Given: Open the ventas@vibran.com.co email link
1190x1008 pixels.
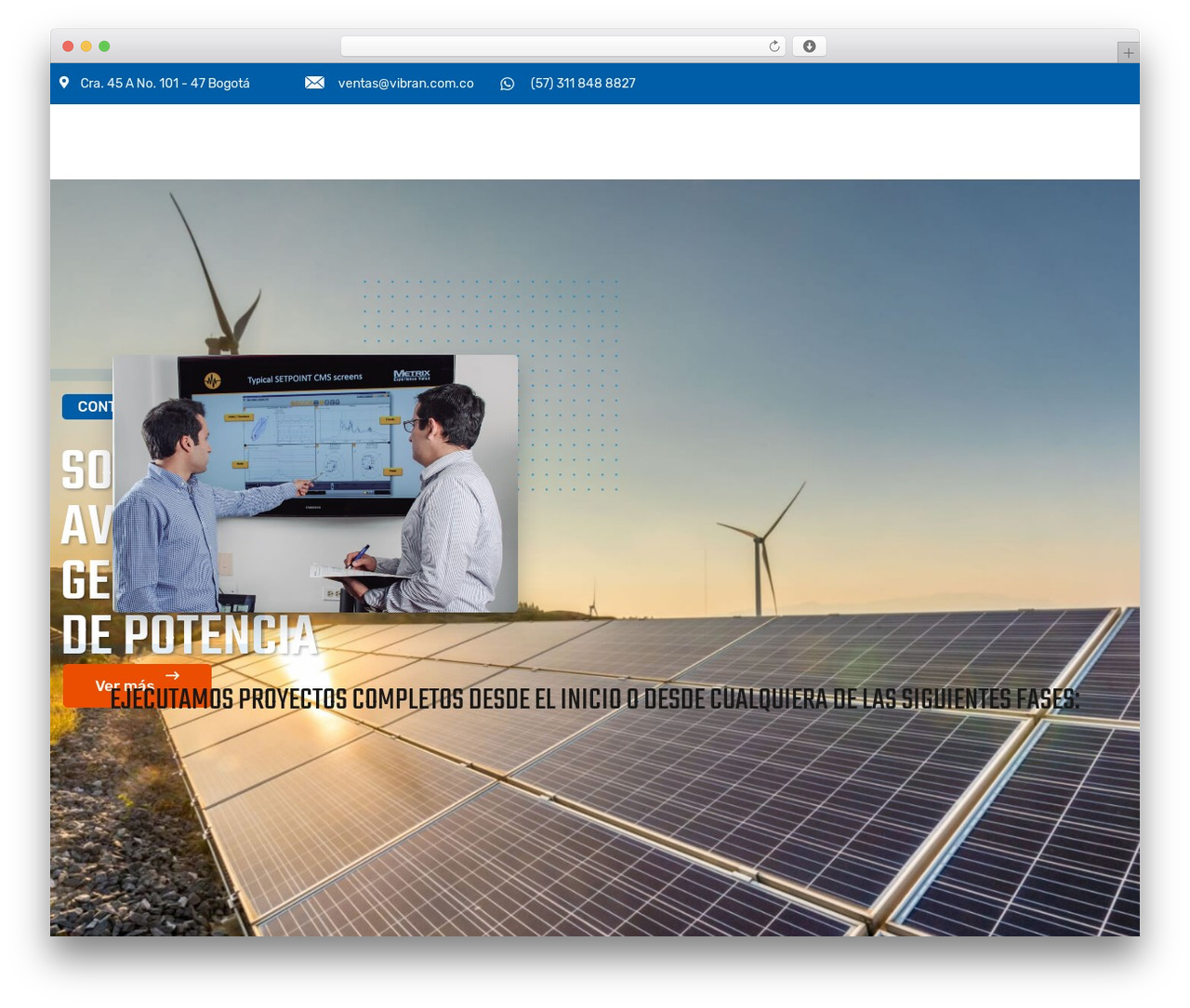Looking at the screenshot, I should coord(405,83).
